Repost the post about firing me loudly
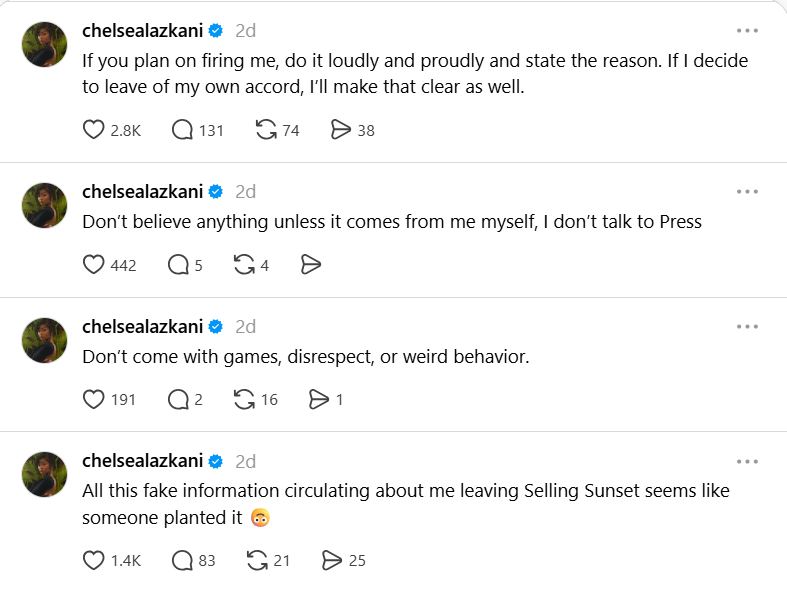The image size is (787, 589). 267,130
